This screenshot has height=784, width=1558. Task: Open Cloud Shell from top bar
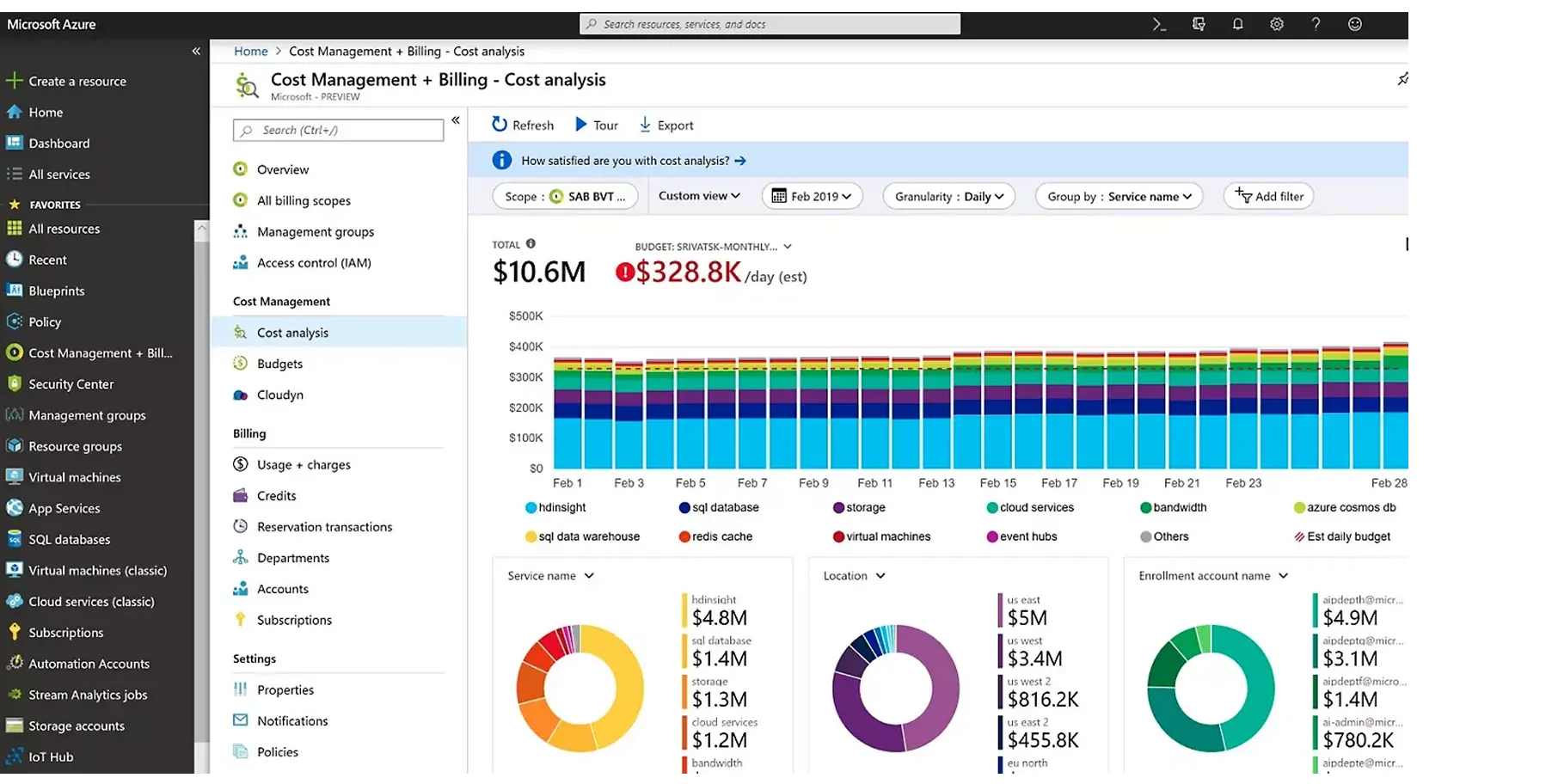tap(1159, 24)
